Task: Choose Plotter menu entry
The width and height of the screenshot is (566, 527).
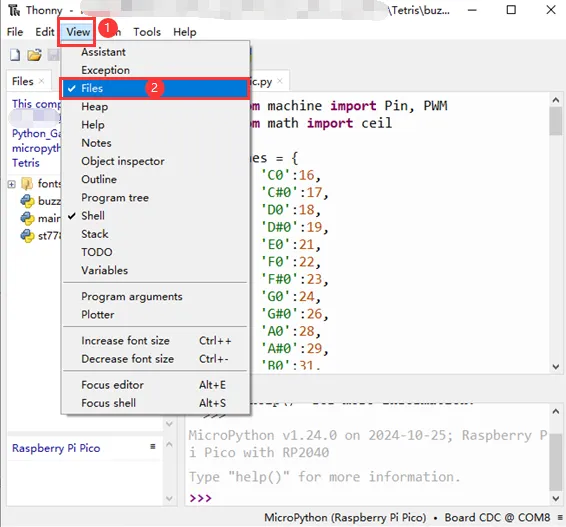Action: [x=155, y=314]
